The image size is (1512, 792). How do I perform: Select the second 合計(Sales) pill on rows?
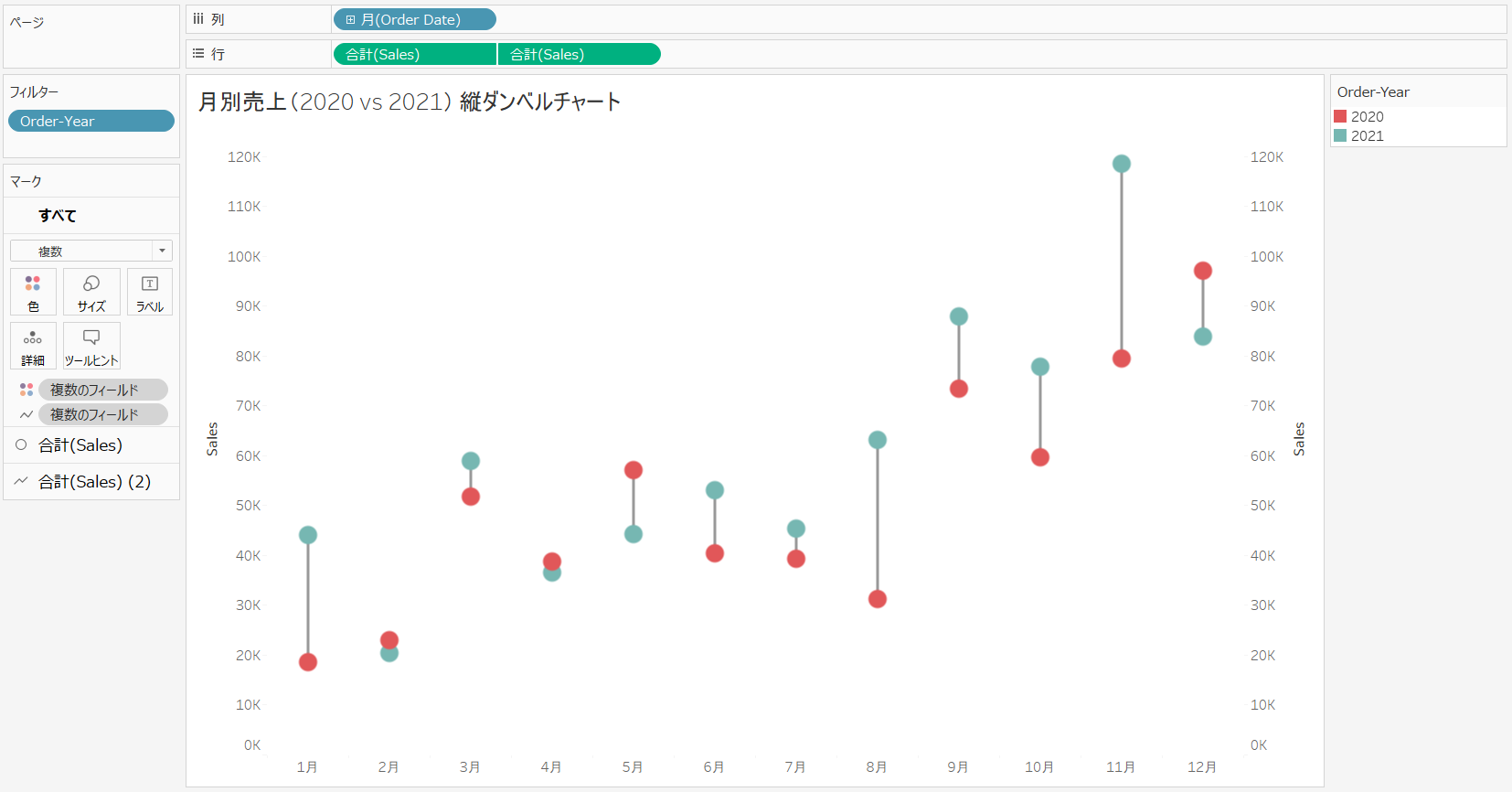point(579,54)
